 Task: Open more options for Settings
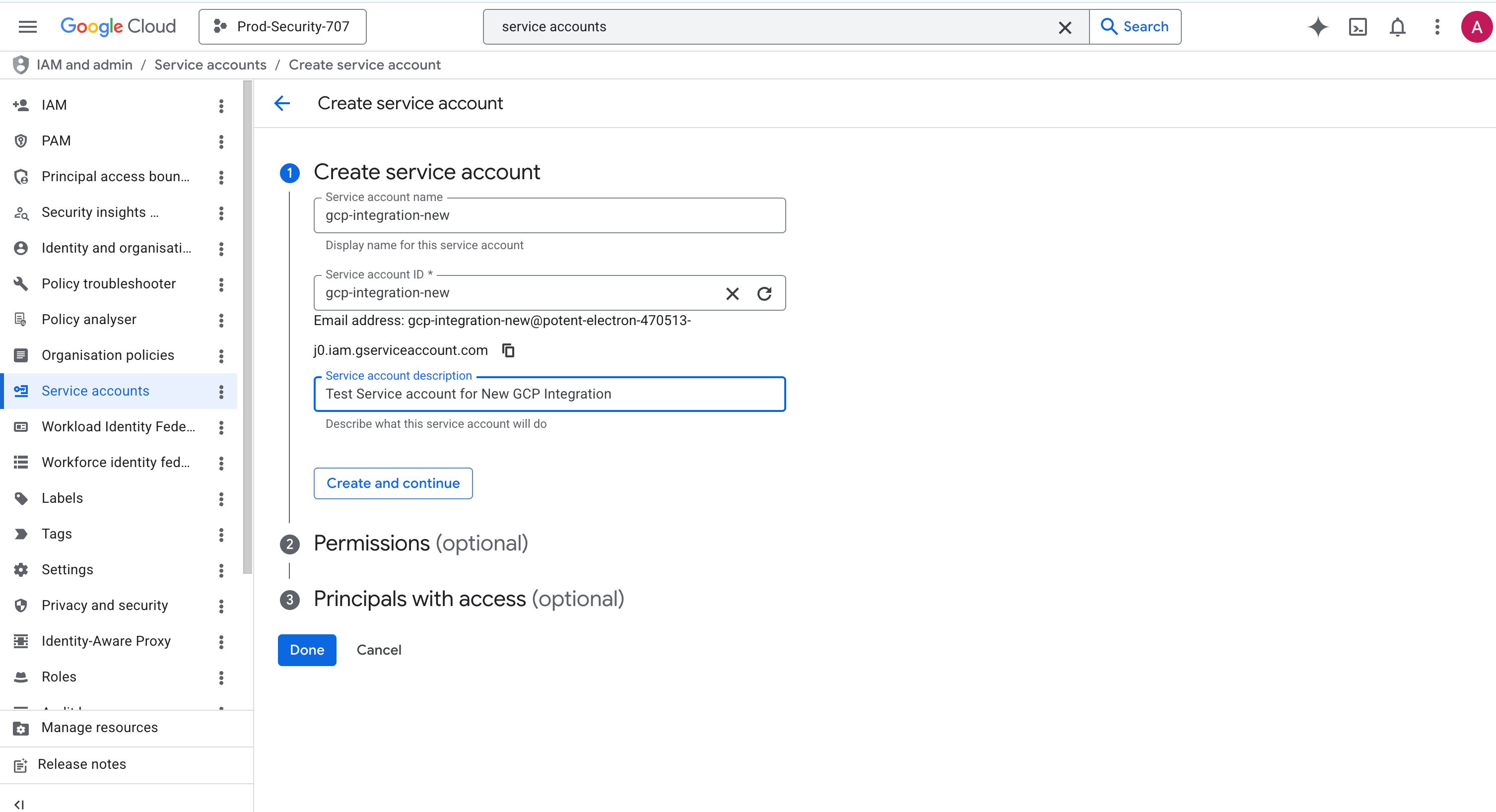tap(221, 570)
